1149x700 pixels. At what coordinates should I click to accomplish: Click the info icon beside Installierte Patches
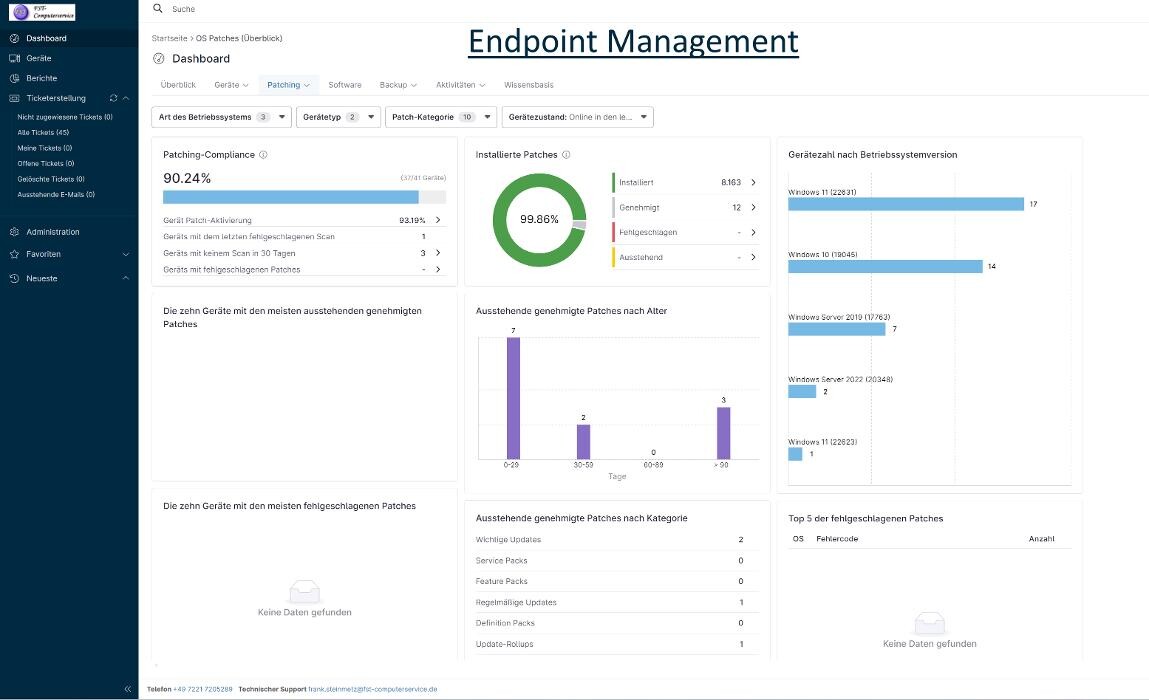click(566, 155)
